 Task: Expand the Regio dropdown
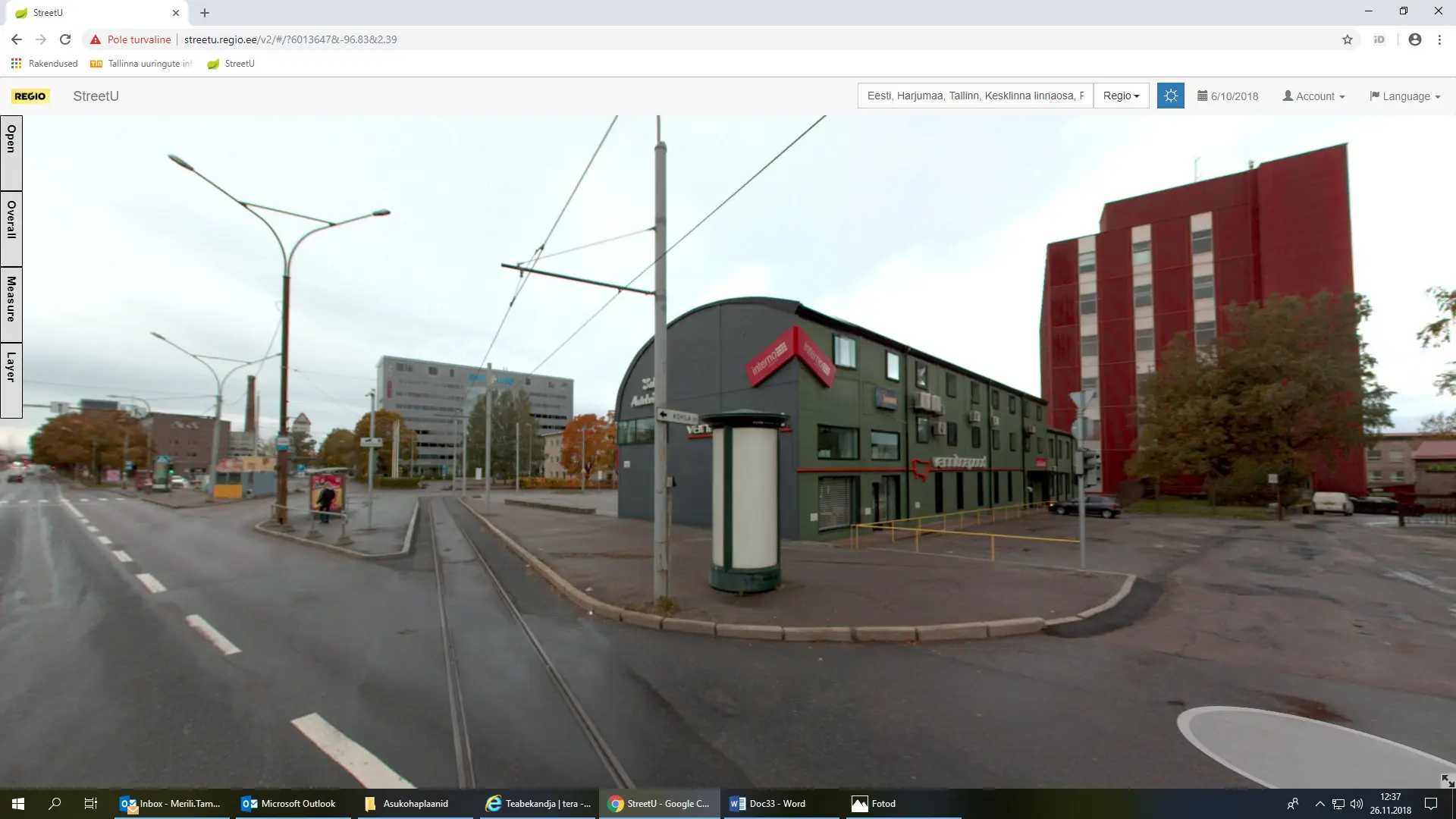click(x=1121, y=96)
